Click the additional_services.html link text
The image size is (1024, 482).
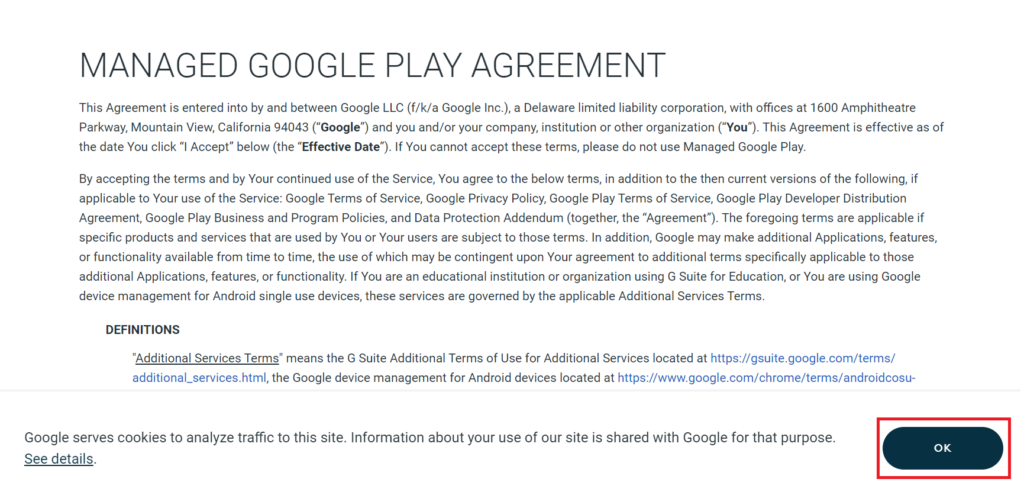click(x=200, y=377)
